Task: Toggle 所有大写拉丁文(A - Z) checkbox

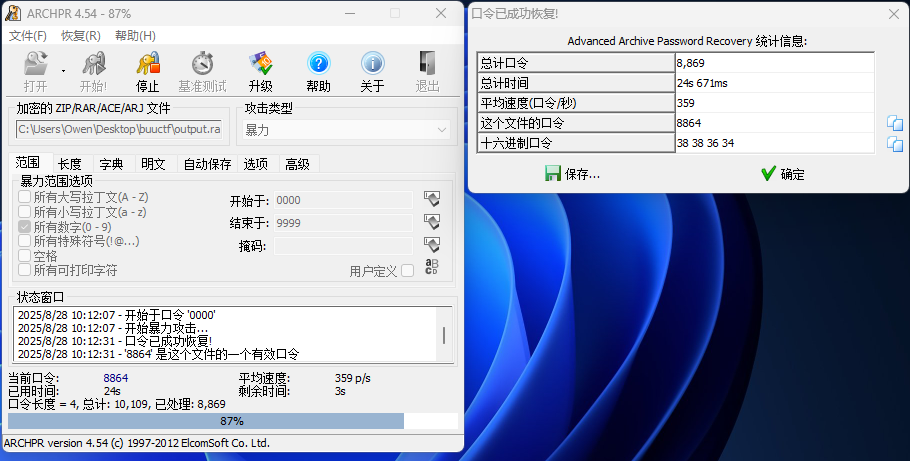Action: pyautogui.click(x=24, y=197)
